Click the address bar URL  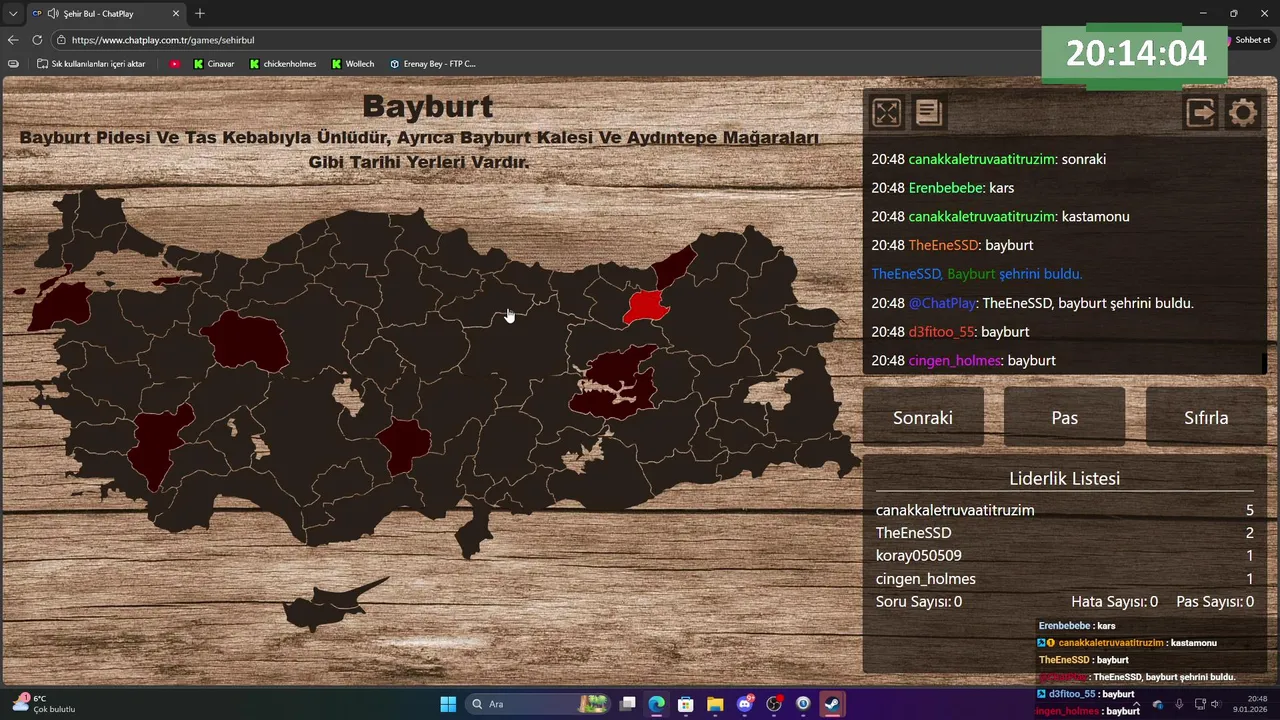coord(163,40)
